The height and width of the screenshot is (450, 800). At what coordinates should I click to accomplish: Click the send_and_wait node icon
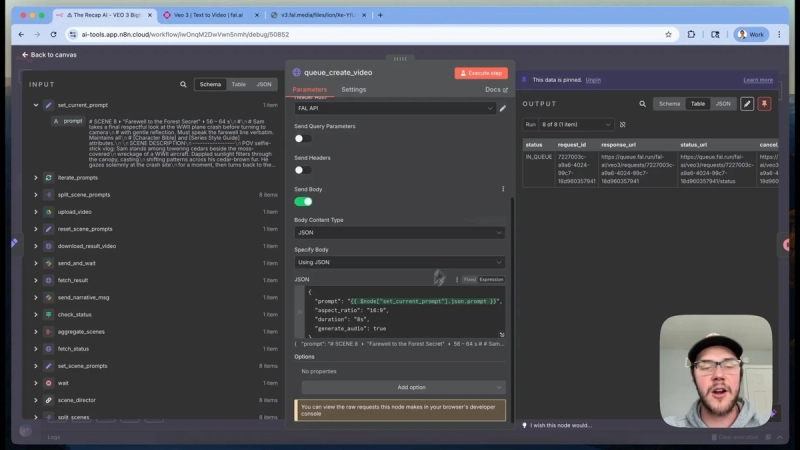pyautogui.click(x=48, y=263)
